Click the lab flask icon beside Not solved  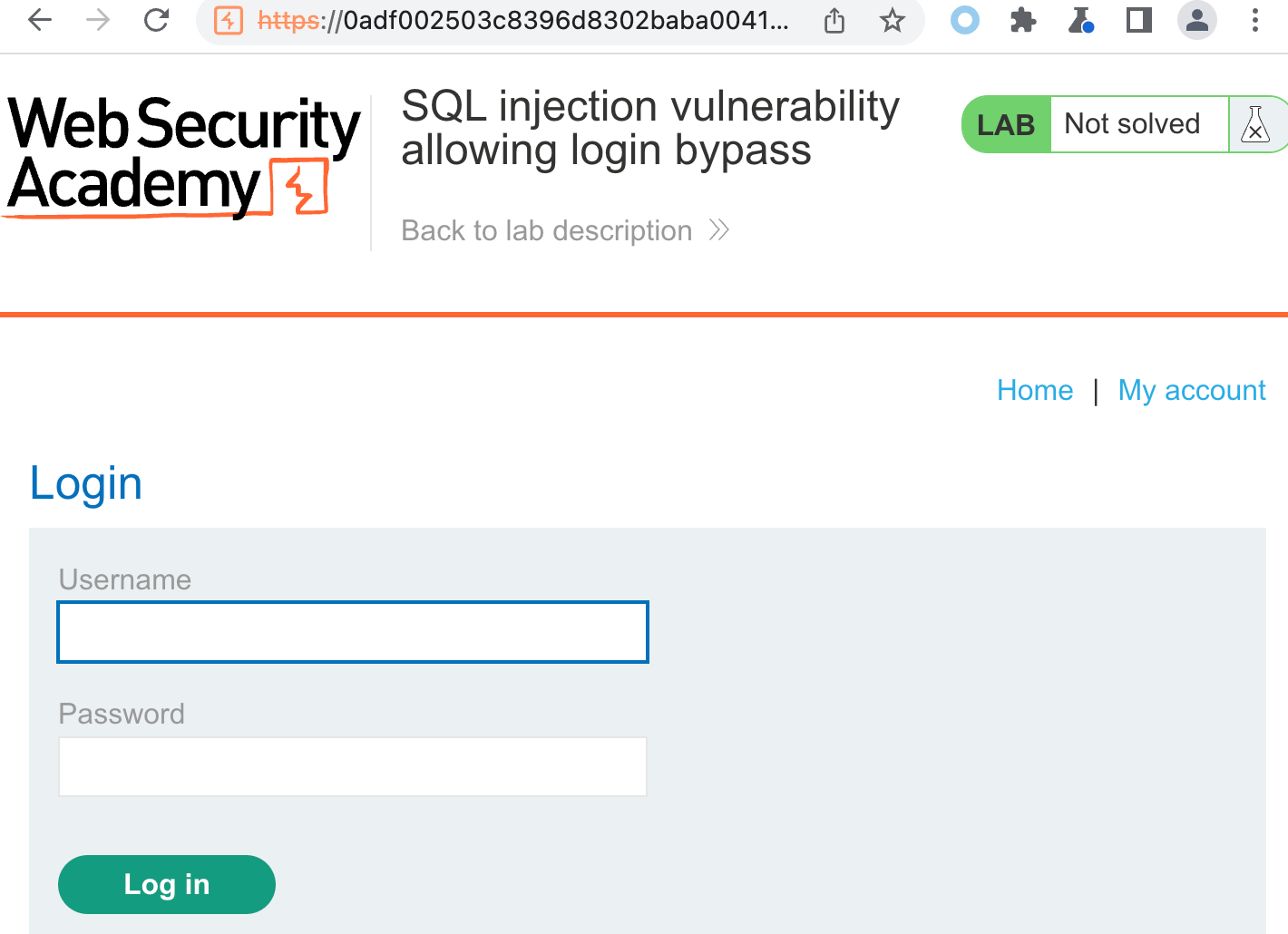pyautogui.click(x=1256, y=124)
